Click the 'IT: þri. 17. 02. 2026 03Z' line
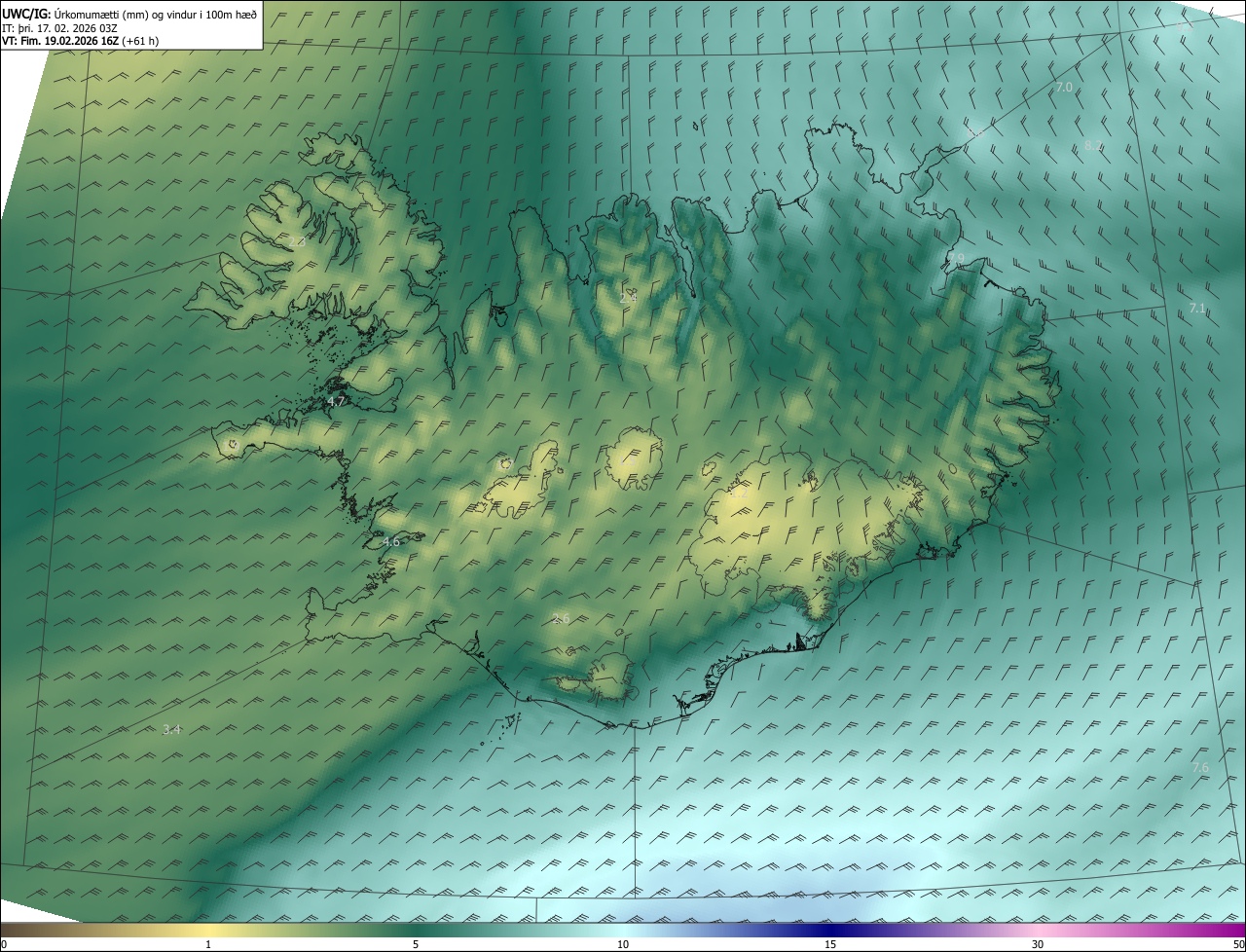Viewport: 1246px width, 952px height. coord(59,27)
